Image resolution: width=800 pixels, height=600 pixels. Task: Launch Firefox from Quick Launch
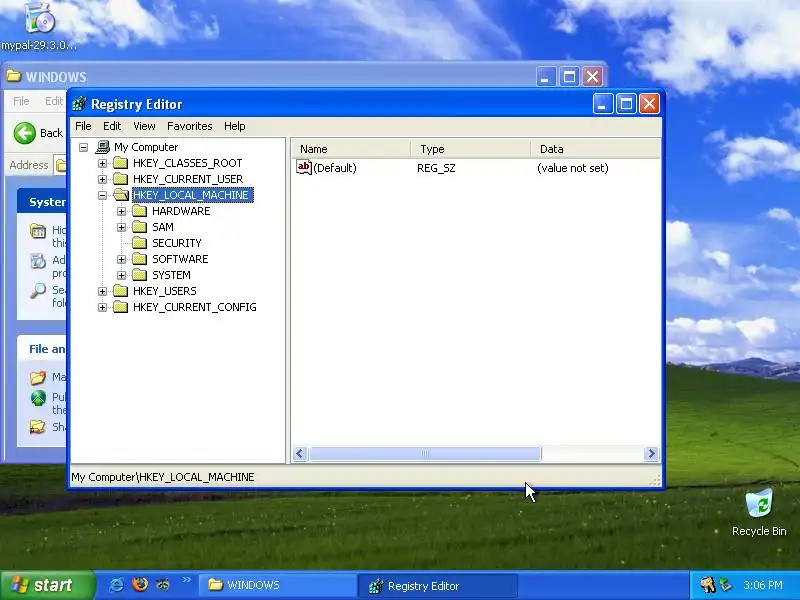139,585
